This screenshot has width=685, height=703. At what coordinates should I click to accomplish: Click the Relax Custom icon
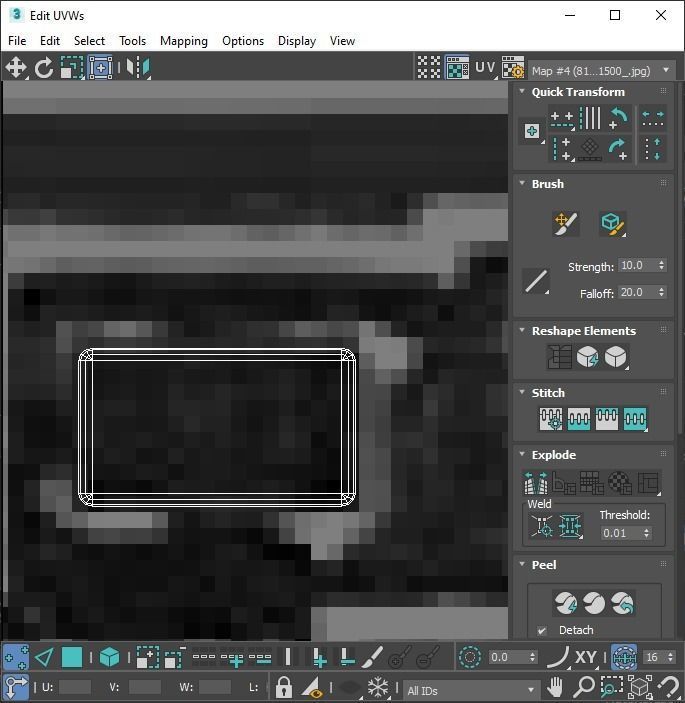[616, 357]
